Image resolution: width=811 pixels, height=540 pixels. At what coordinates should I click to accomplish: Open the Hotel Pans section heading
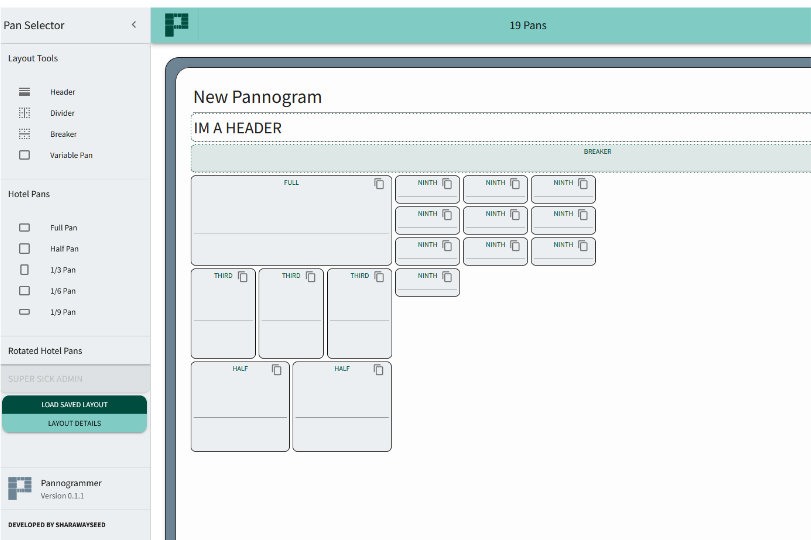coord(29,194)
